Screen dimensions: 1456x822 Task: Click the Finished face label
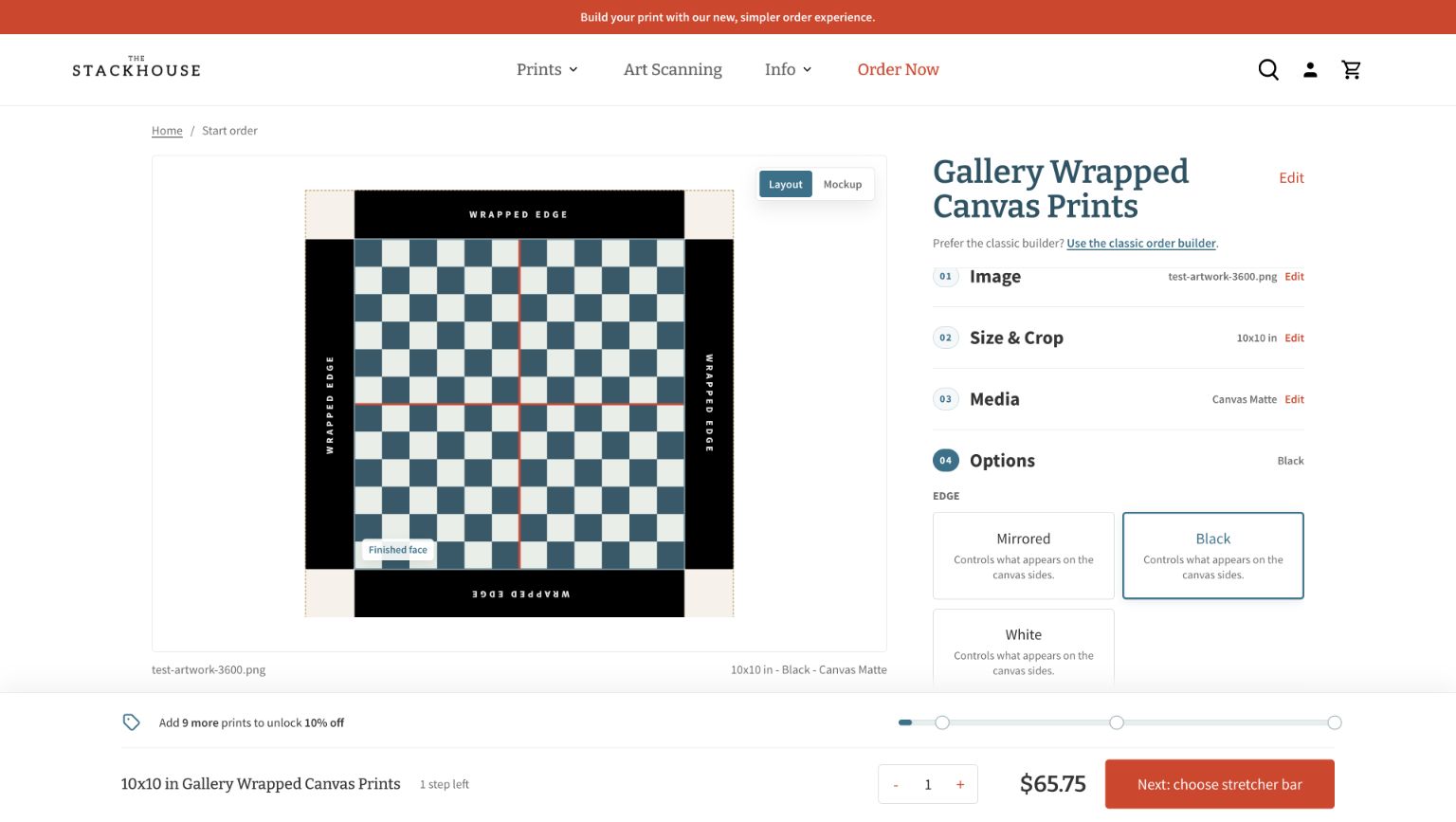398,550
